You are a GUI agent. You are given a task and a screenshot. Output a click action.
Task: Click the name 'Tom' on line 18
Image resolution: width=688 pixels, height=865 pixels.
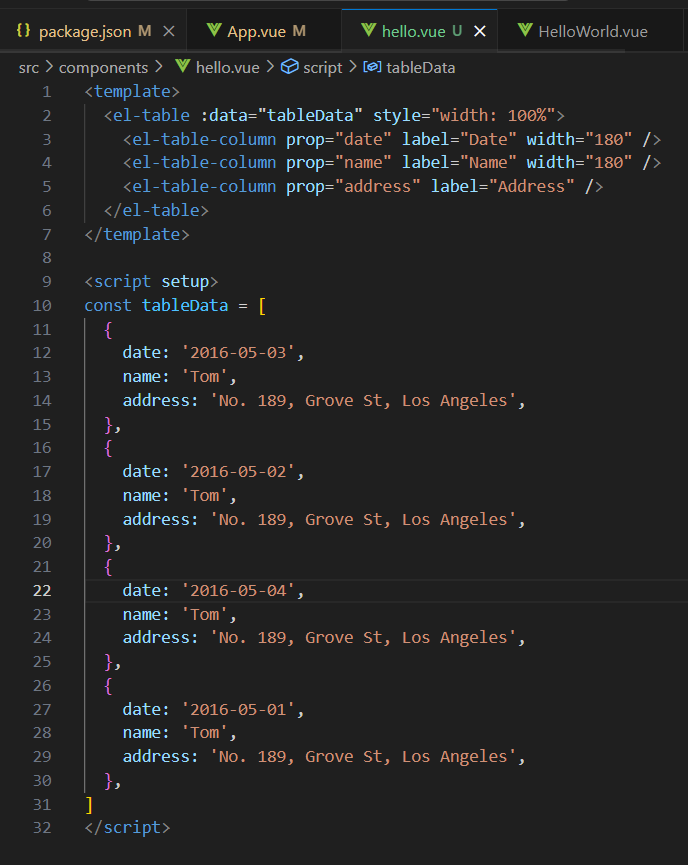205,496
